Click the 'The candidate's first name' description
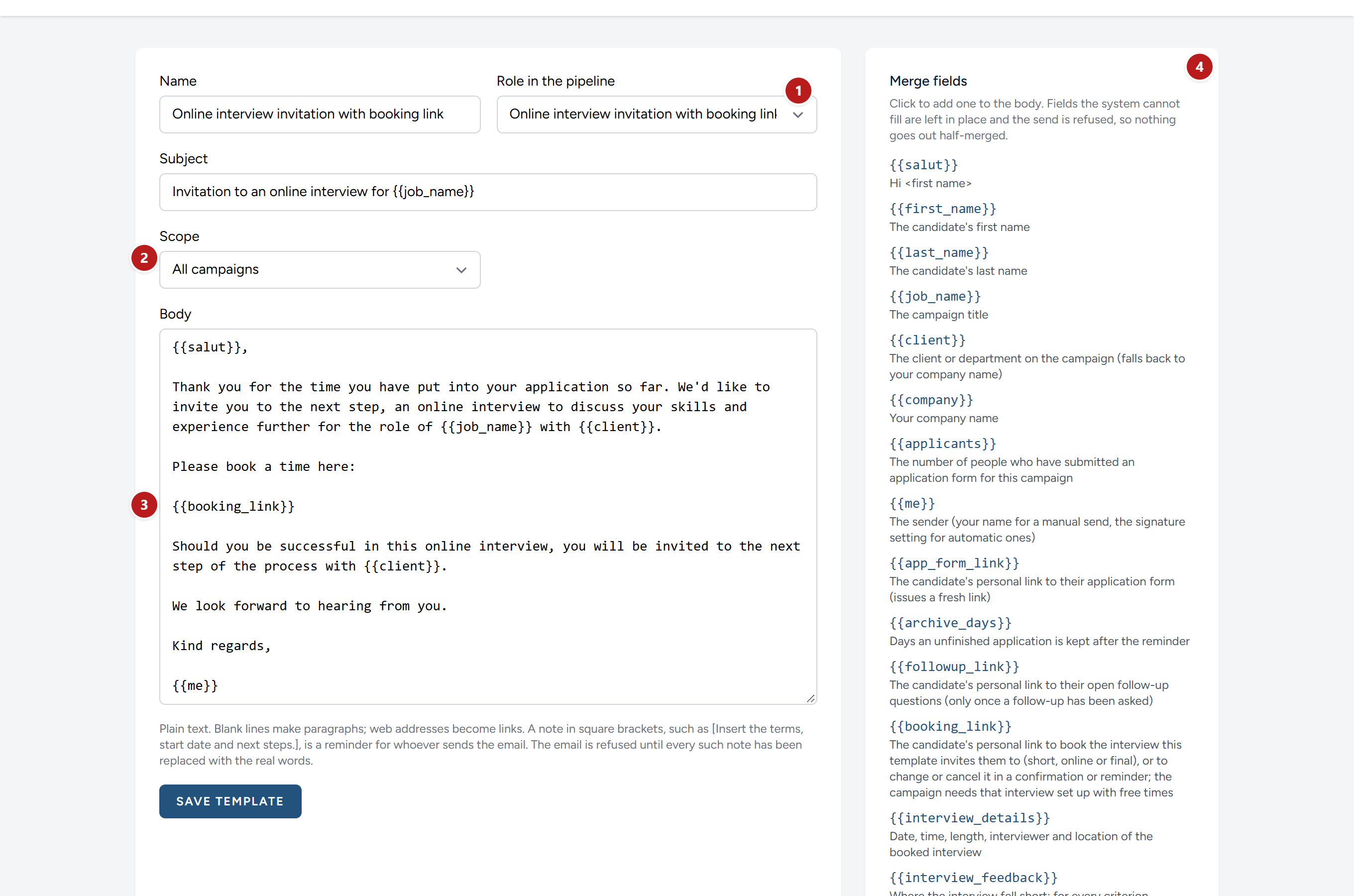The image size is (1354, 896). click(x=959, y=227)
